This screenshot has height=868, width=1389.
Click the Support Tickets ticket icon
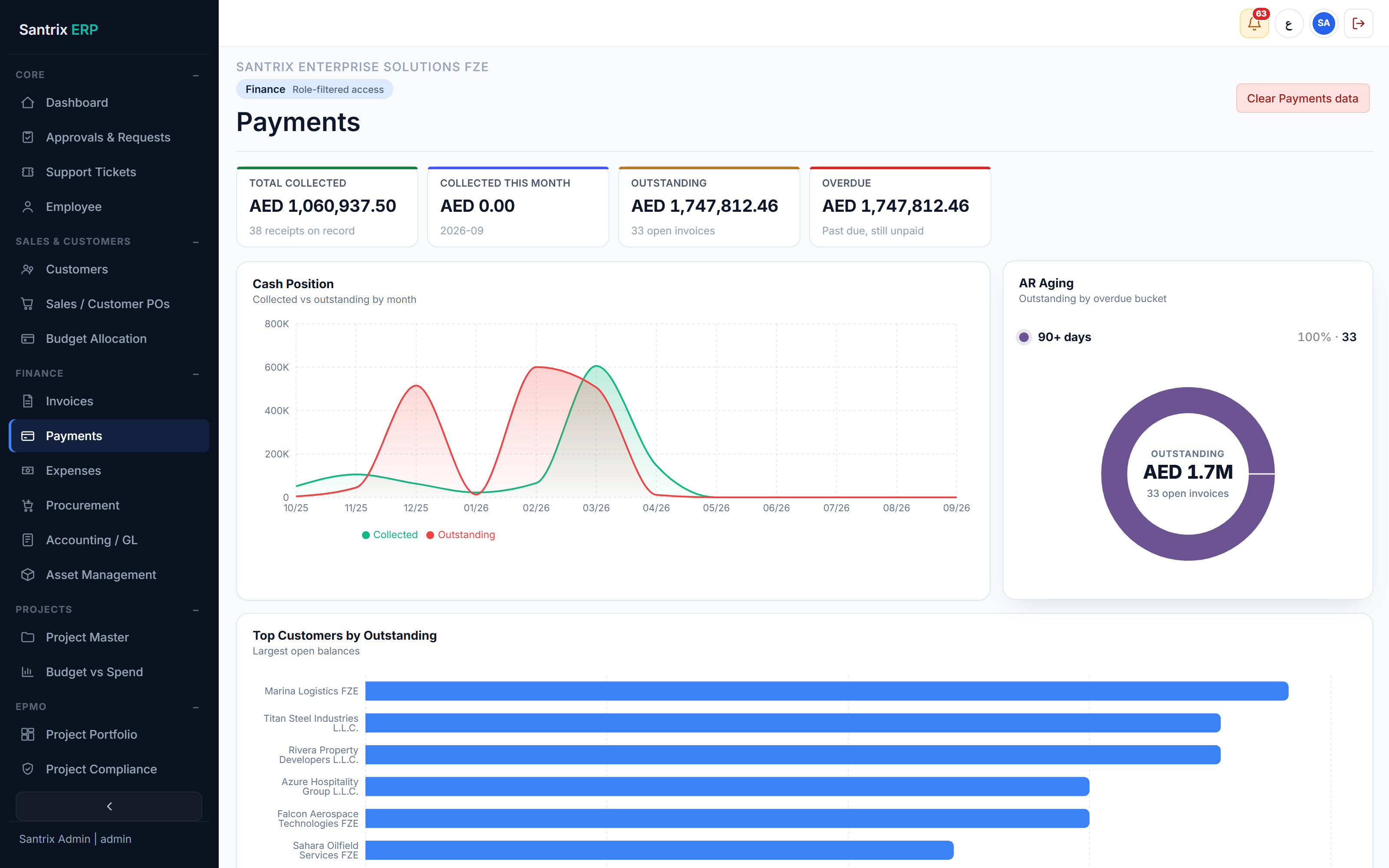(27, 172)
